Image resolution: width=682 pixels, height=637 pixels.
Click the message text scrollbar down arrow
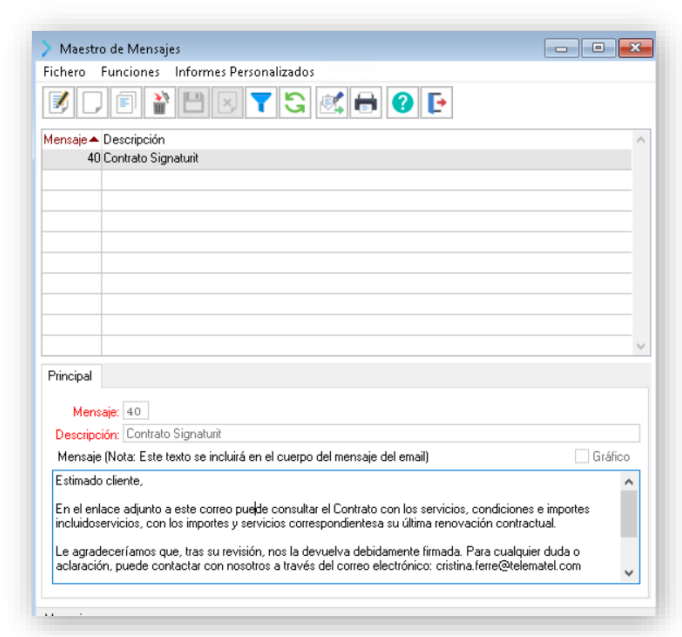(x=629, y=573)
